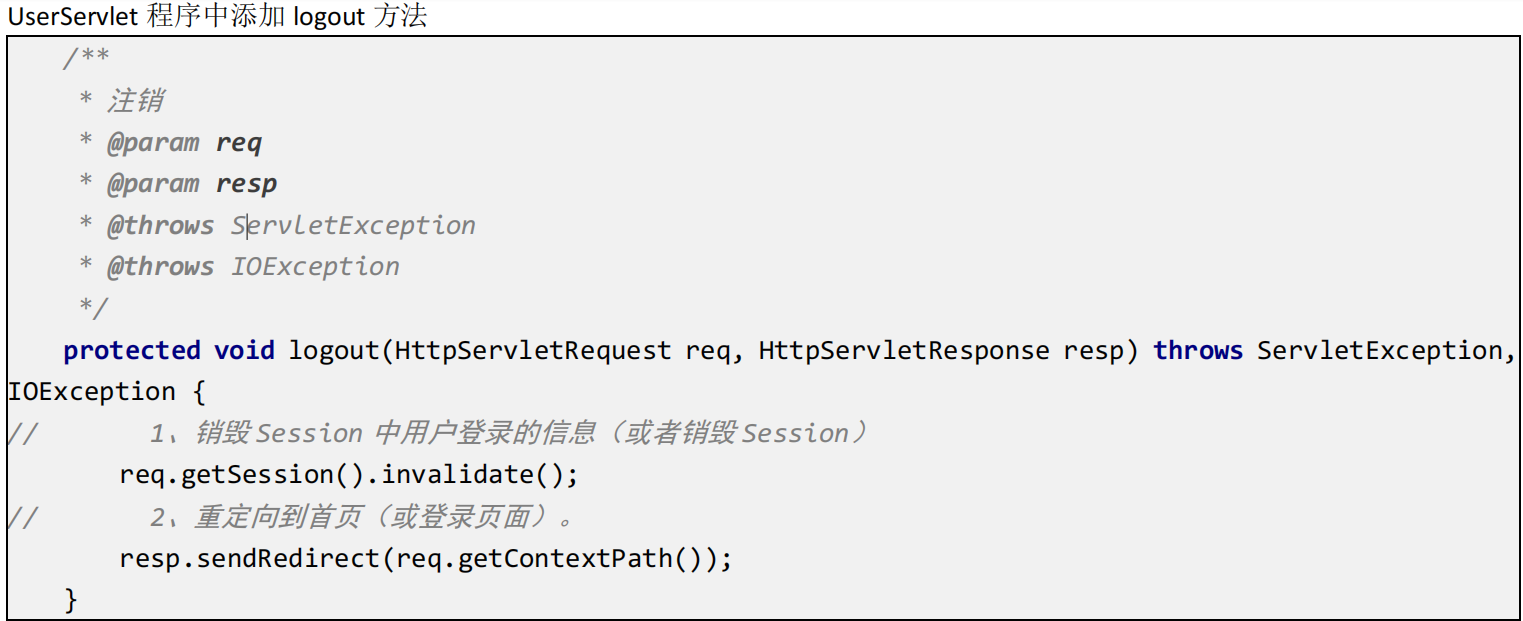Click the protected keyword
1523x621 pixels.
(132, 351)
